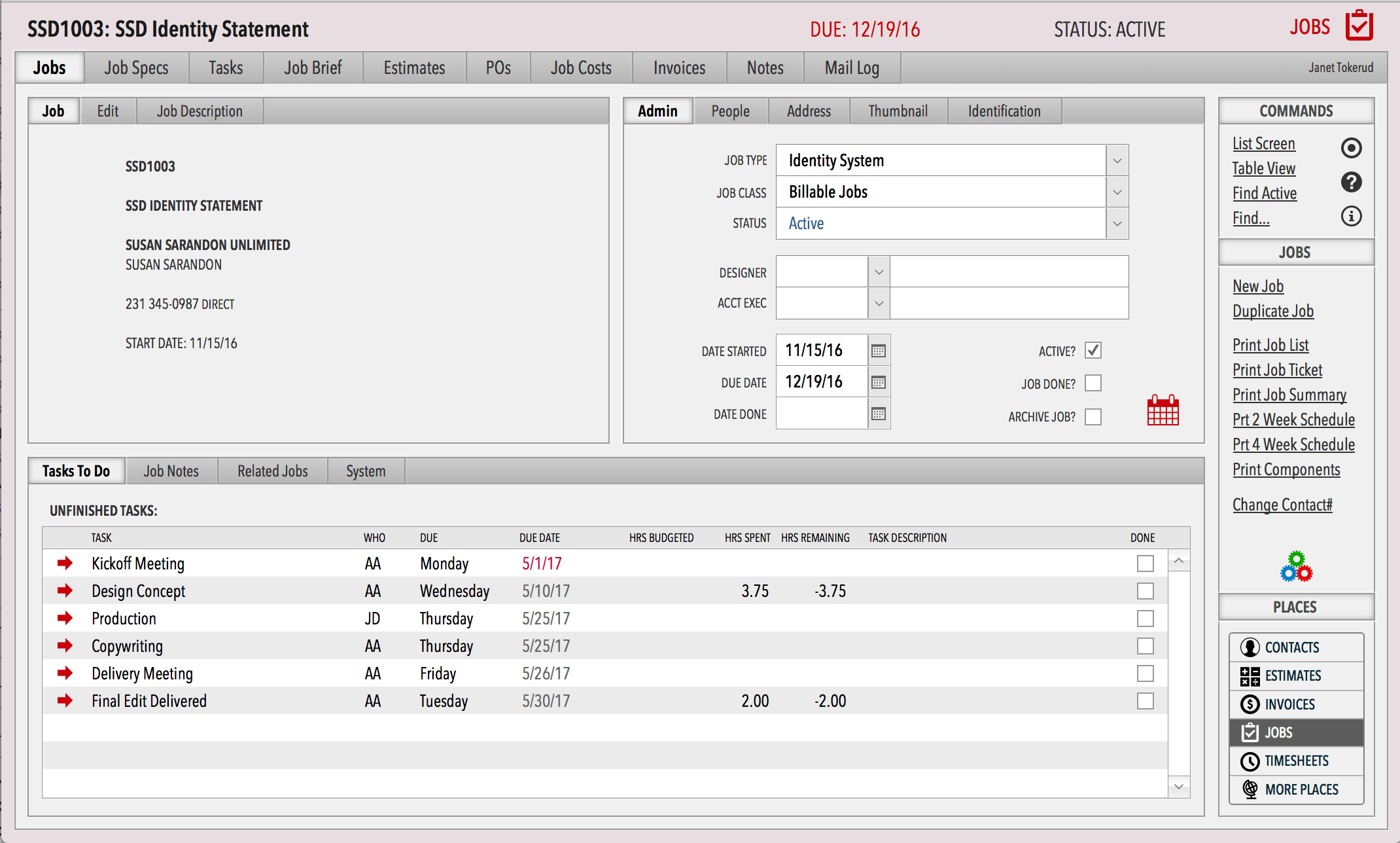Open the Related Jobs tab
This screenshot has width=1400, height=843.
272,471
